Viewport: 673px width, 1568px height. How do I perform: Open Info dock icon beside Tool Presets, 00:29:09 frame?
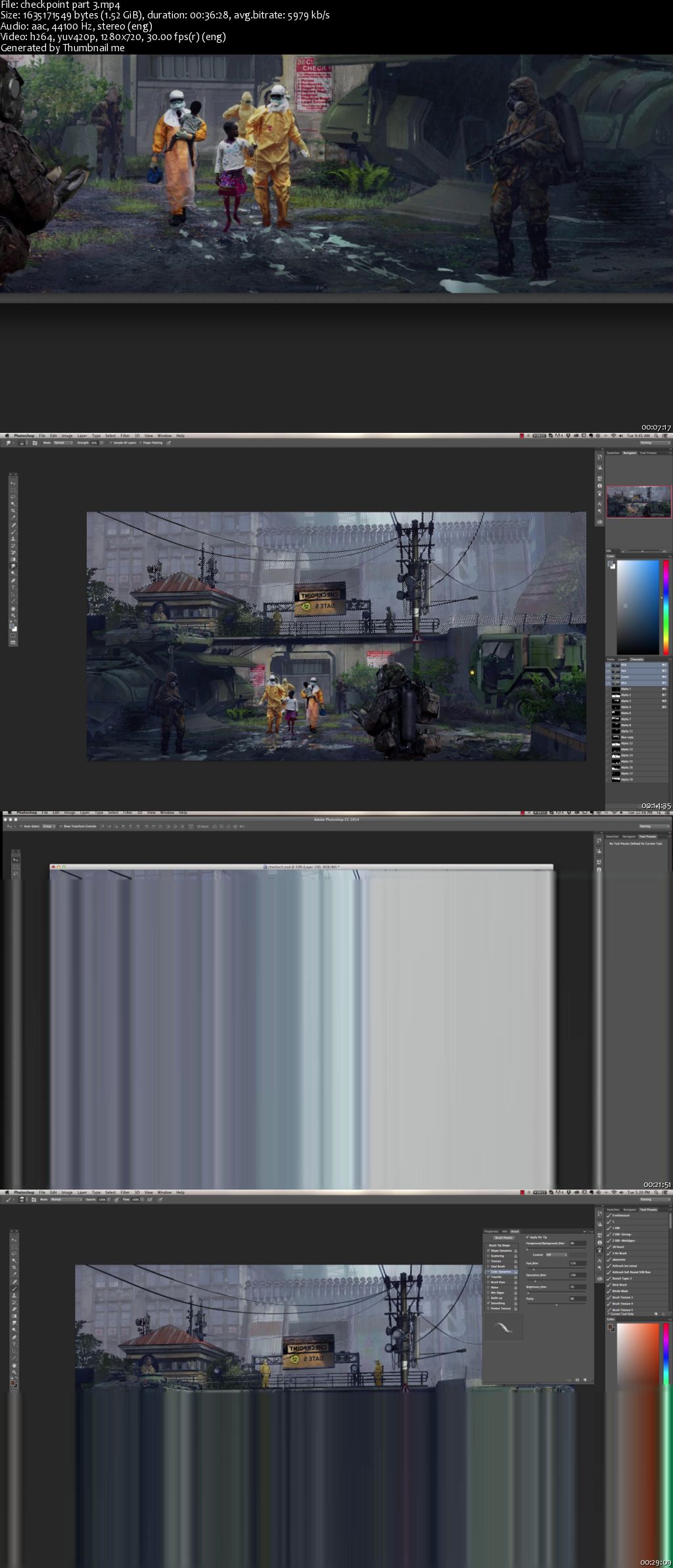599,1243
